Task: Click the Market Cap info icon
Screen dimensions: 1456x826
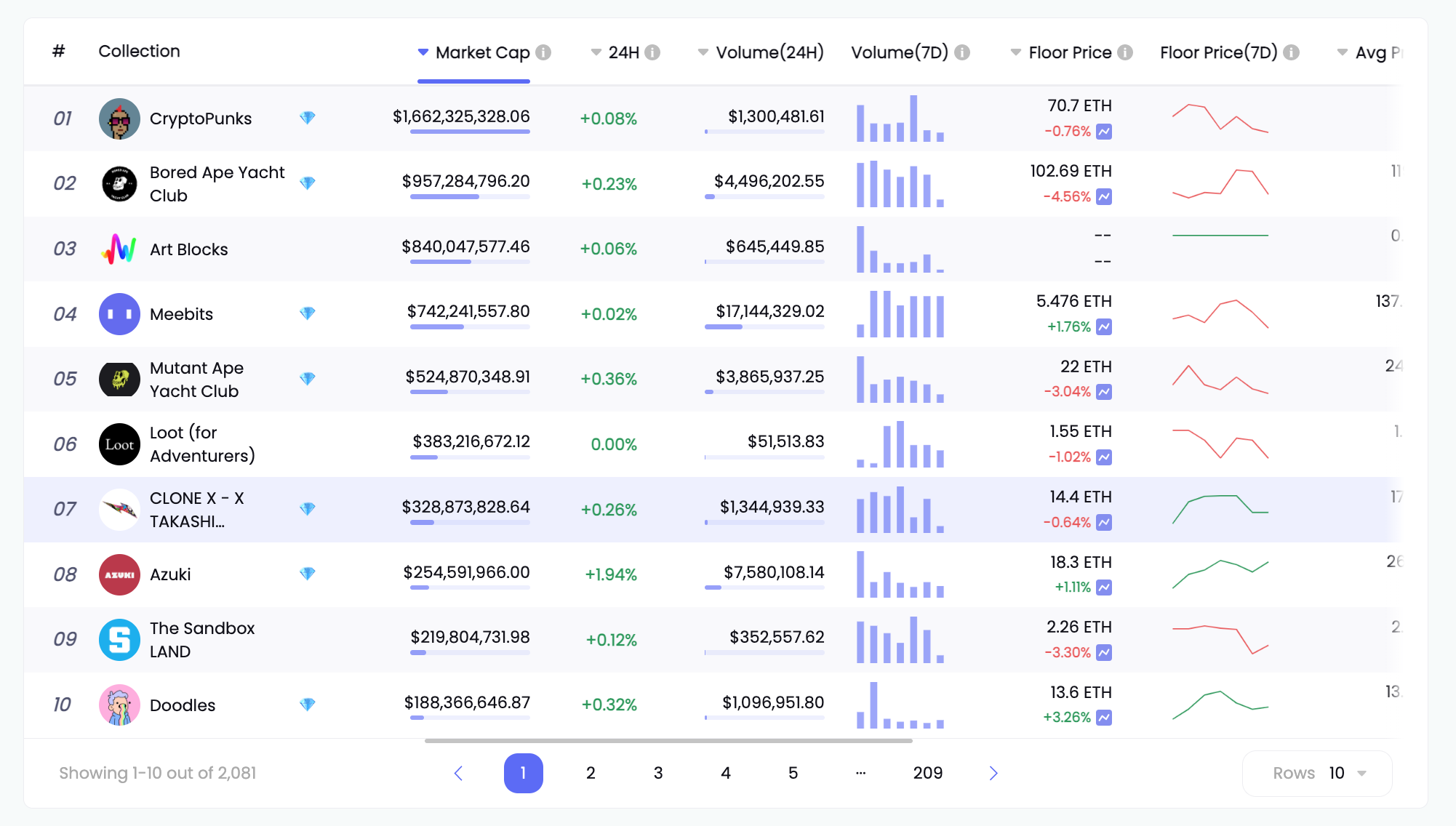Action: click(x=543, y=52)
